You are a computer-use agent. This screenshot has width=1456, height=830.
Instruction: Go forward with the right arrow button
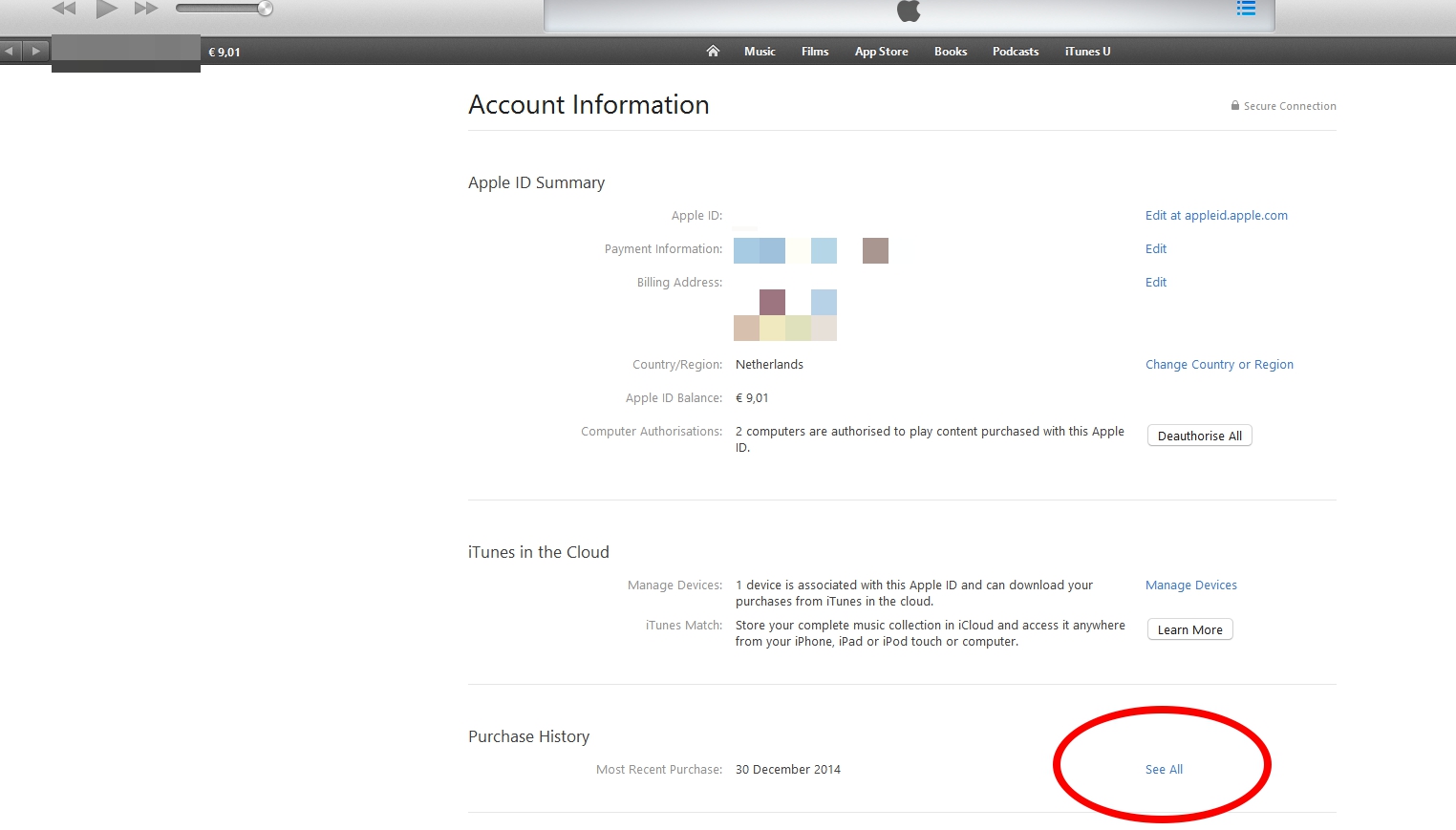pyautogui.click(x=36, y=52)
